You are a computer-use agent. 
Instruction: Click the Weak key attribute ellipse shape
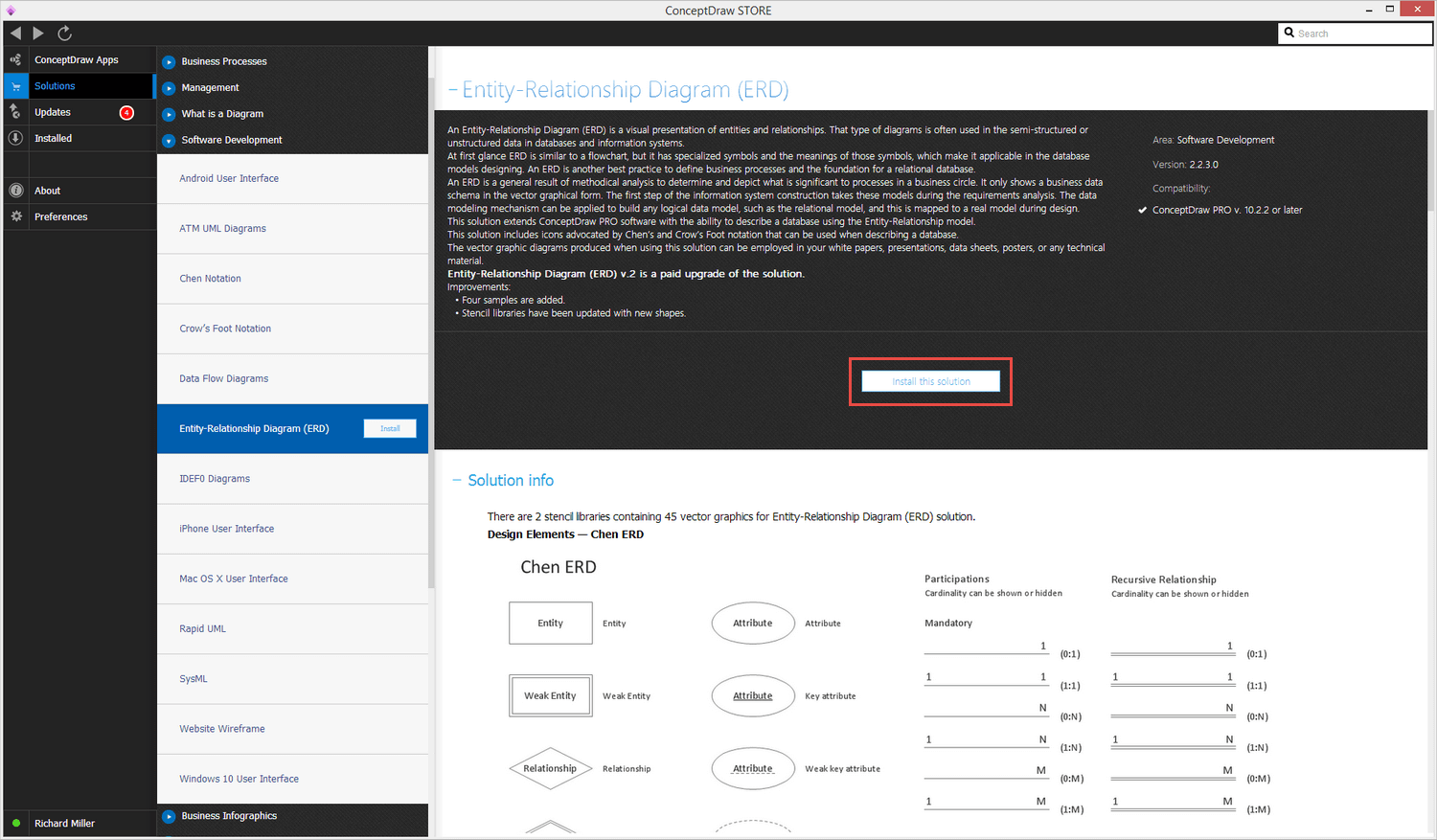(753, 768)
